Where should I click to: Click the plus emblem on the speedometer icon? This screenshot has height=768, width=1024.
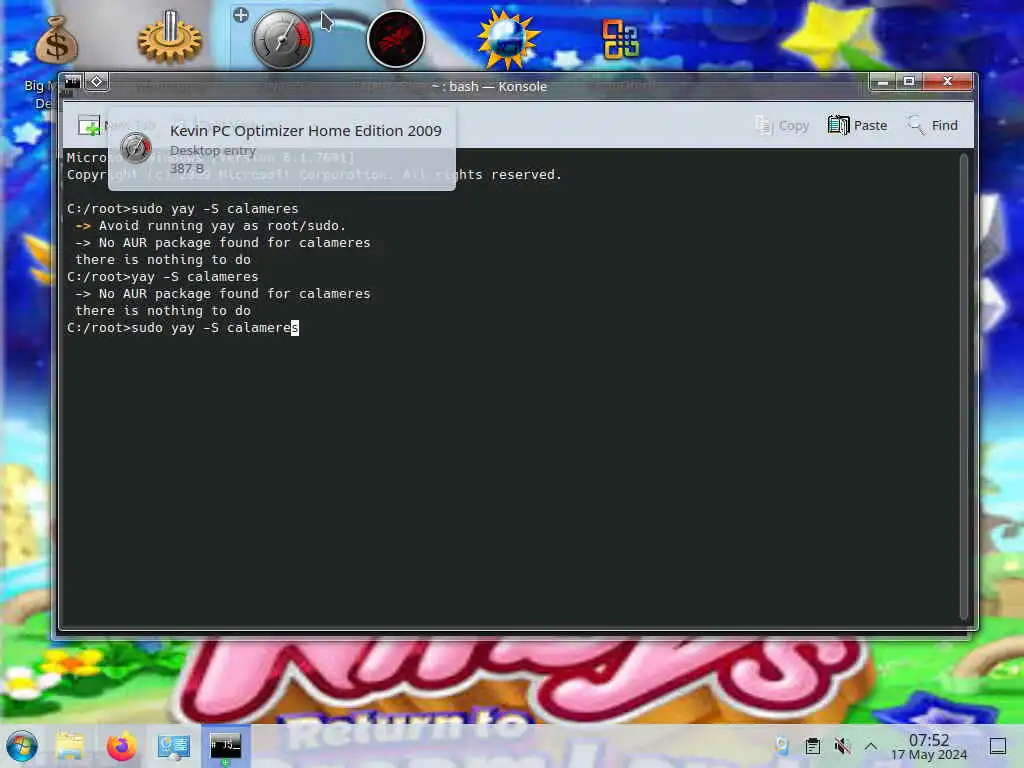point(240,15)
